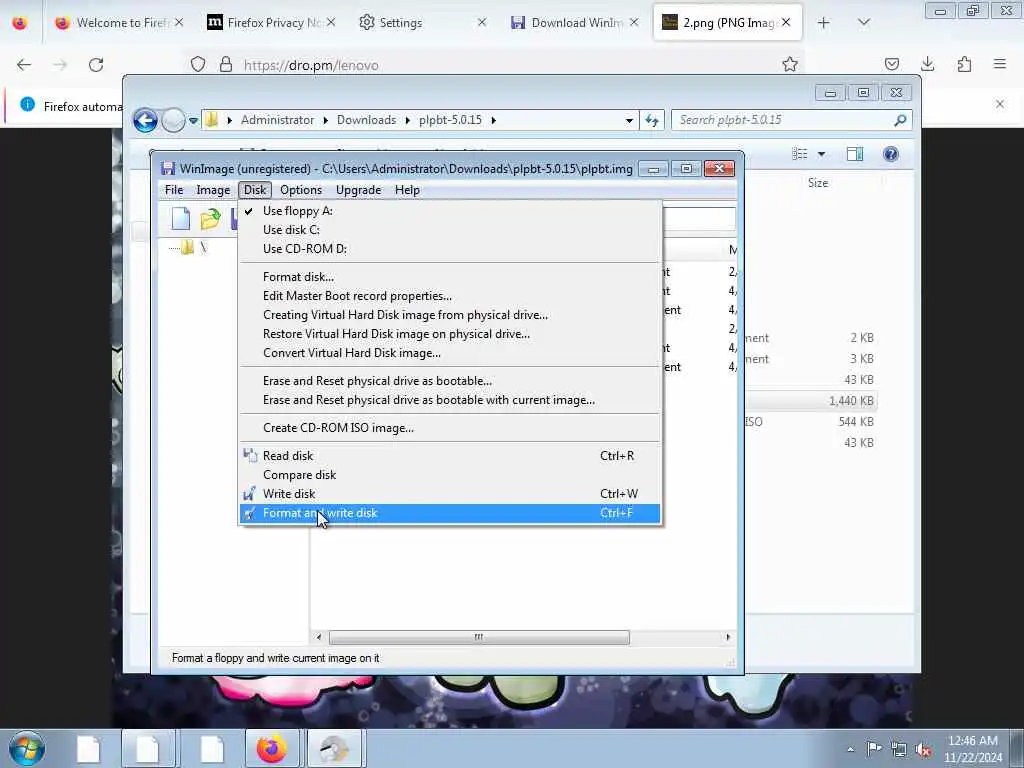Click the WinImage scrollbar left arrow
The height and width of the screenshot is (768, 1024).
click(x=319, y=637)
